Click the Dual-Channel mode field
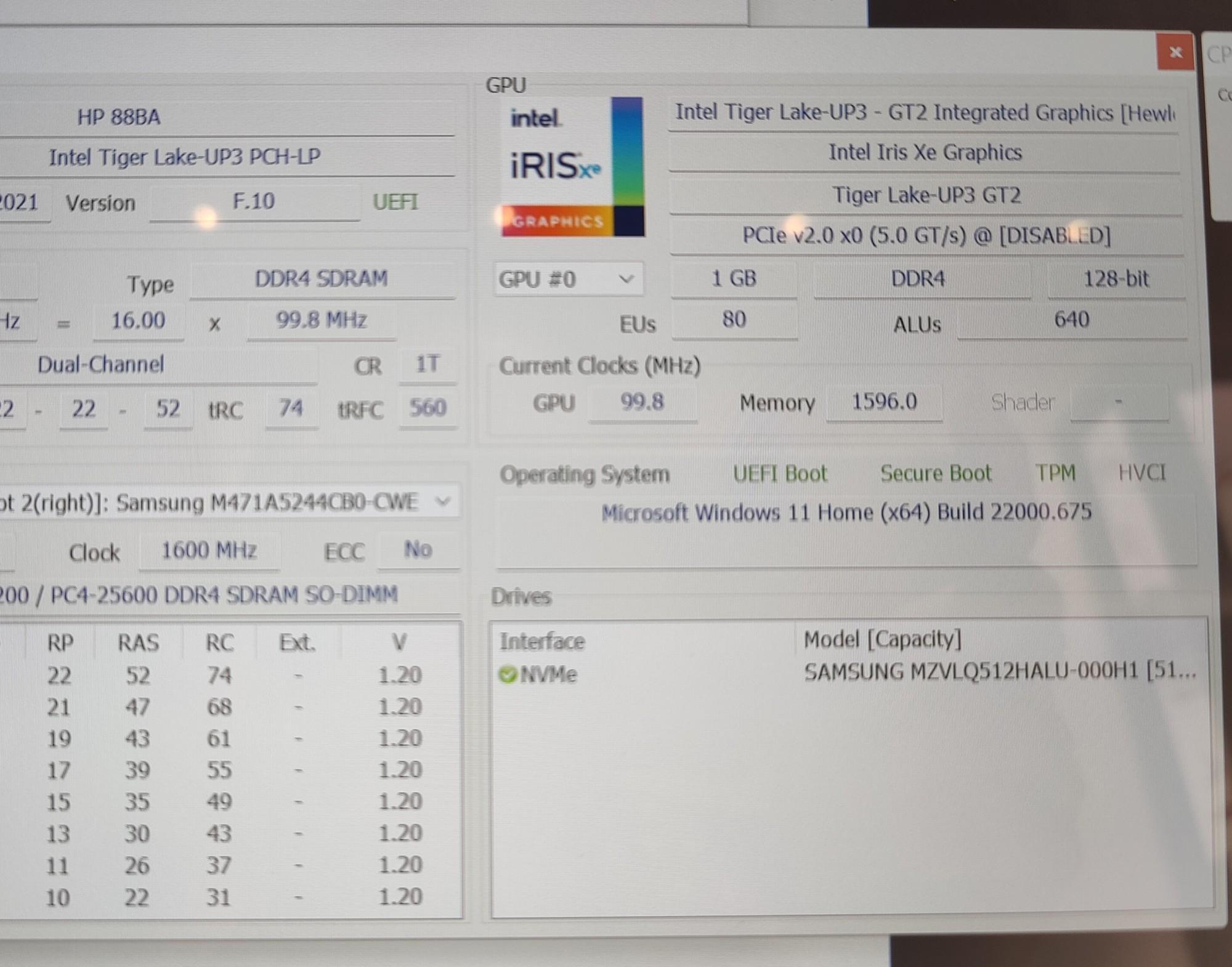1232x967 pixels. tap(158, 365)
